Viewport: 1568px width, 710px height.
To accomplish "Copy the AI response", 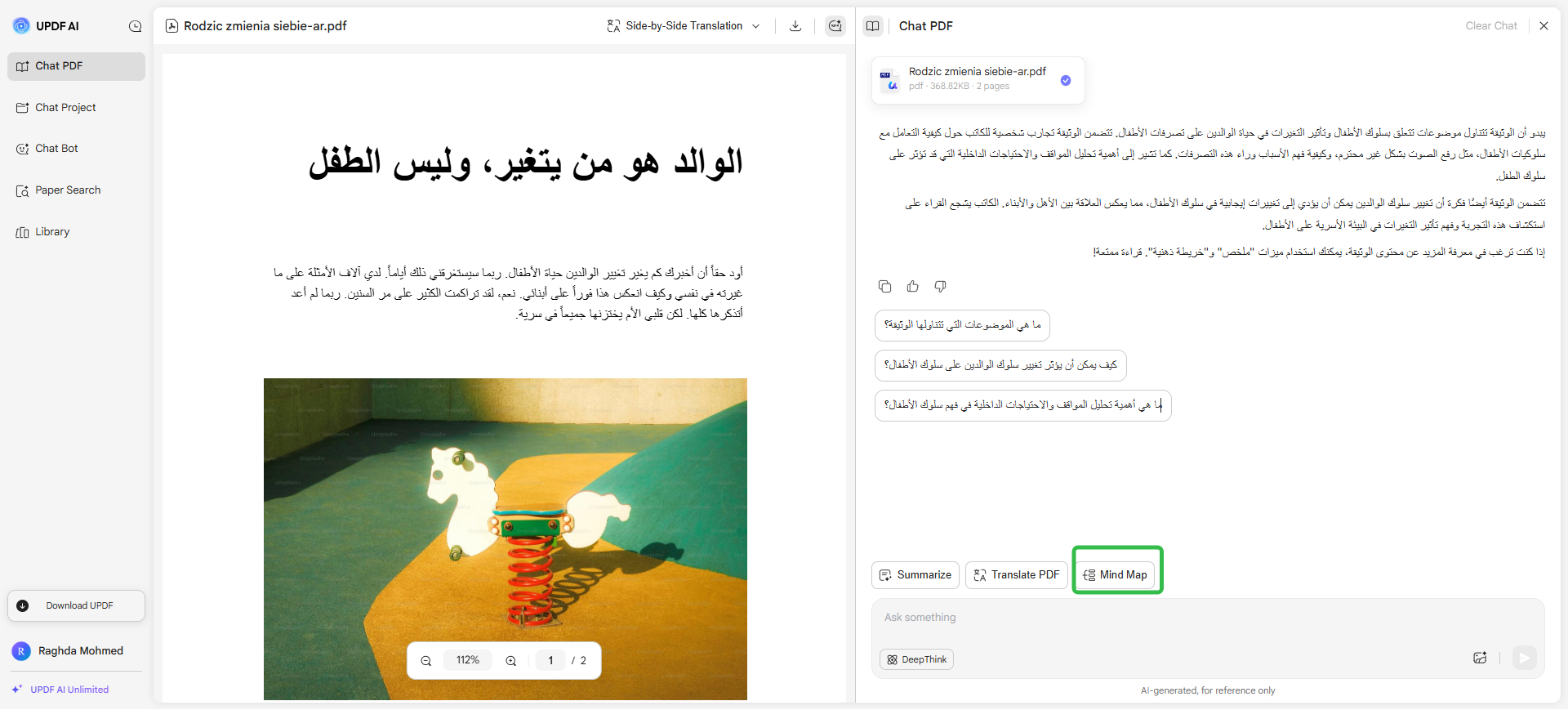I will coord(884,286).
